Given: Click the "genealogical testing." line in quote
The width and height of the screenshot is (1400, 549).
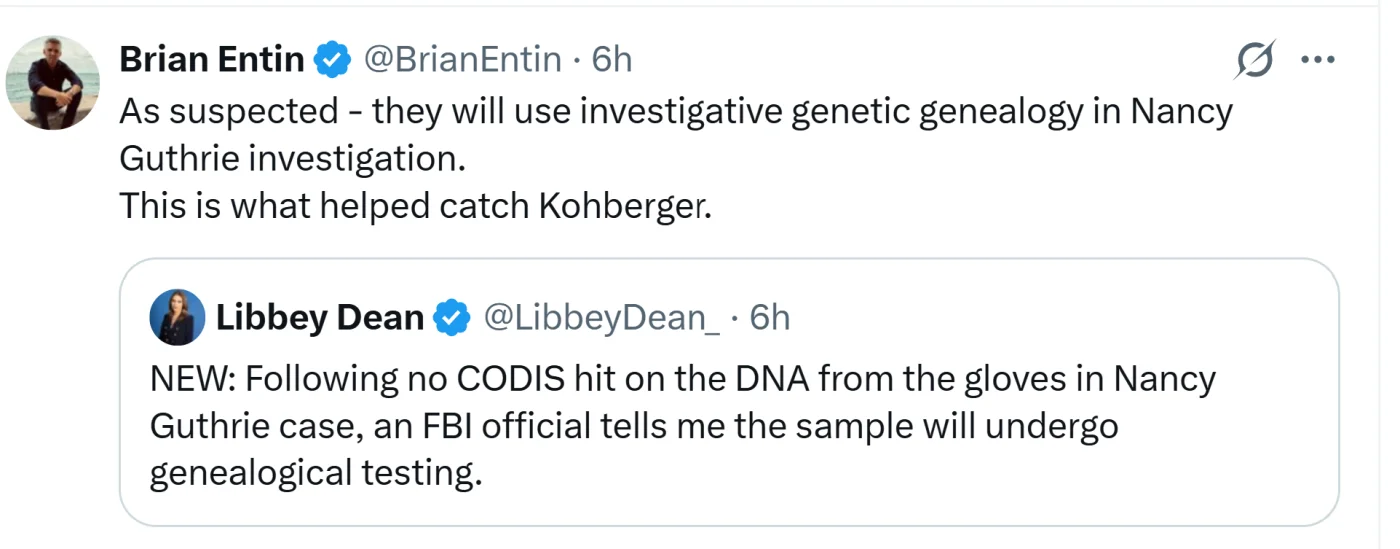Looking at the screenshot, I should tap(315, 472).
